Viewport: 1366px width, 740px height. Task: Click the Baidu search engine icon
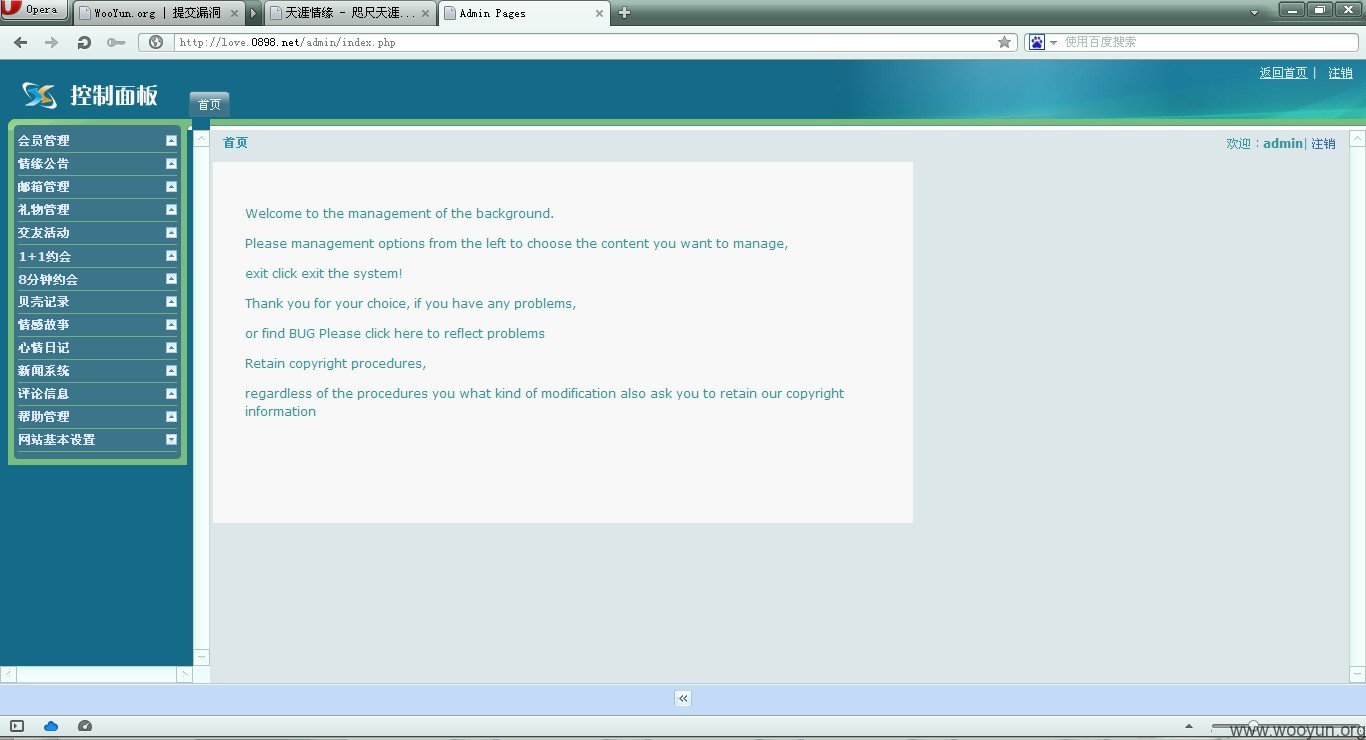[1037, 42]
